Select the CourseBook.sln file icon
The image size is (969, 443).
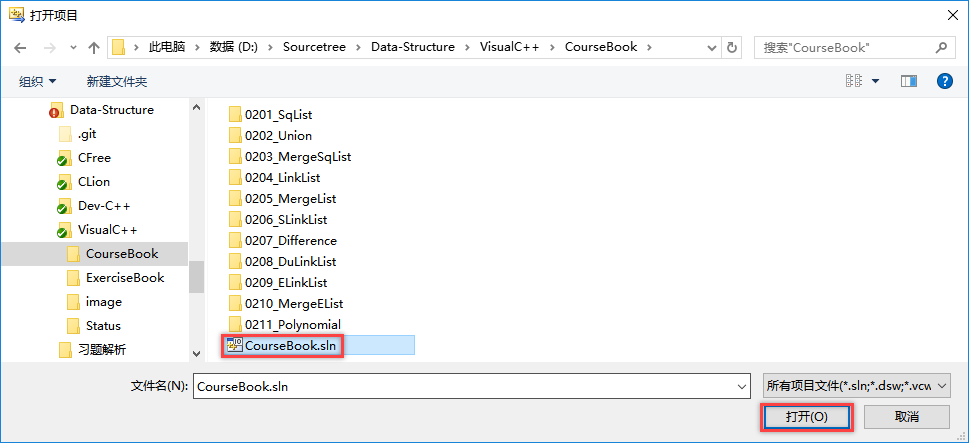point(235,346)
